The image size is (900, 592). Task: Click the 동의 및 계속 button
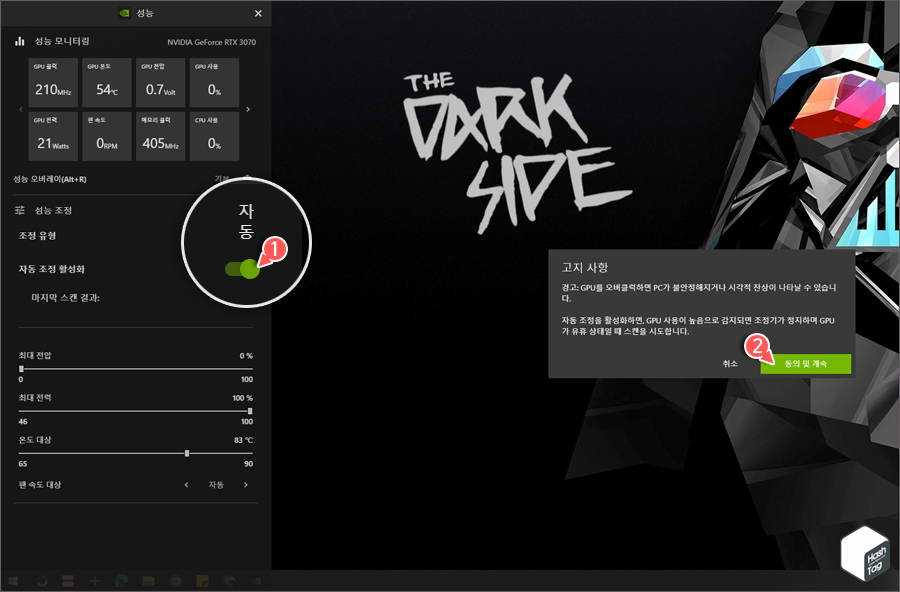(x=805, y=363)
